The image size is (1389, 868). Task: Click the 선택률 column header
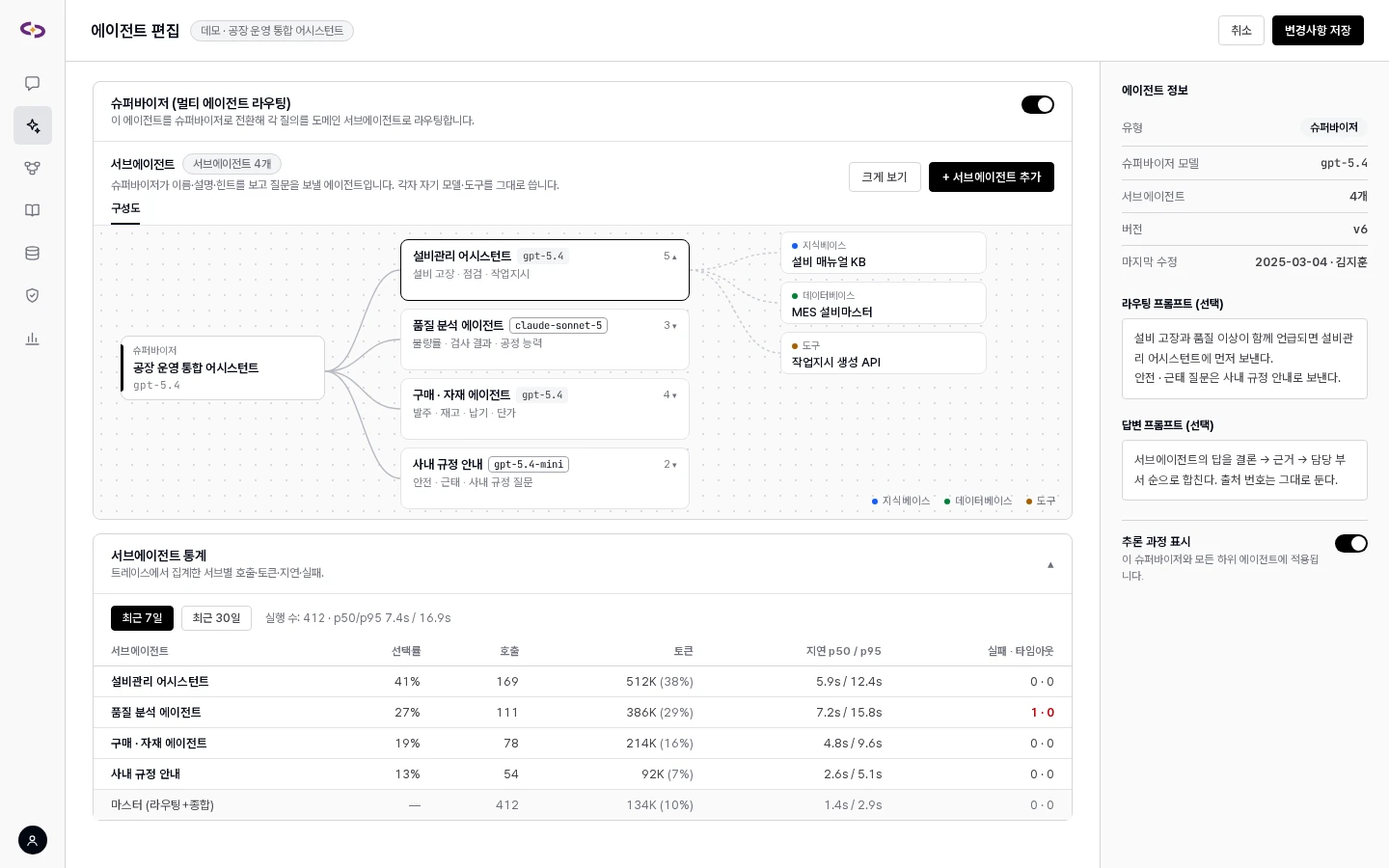coord(406,651)
